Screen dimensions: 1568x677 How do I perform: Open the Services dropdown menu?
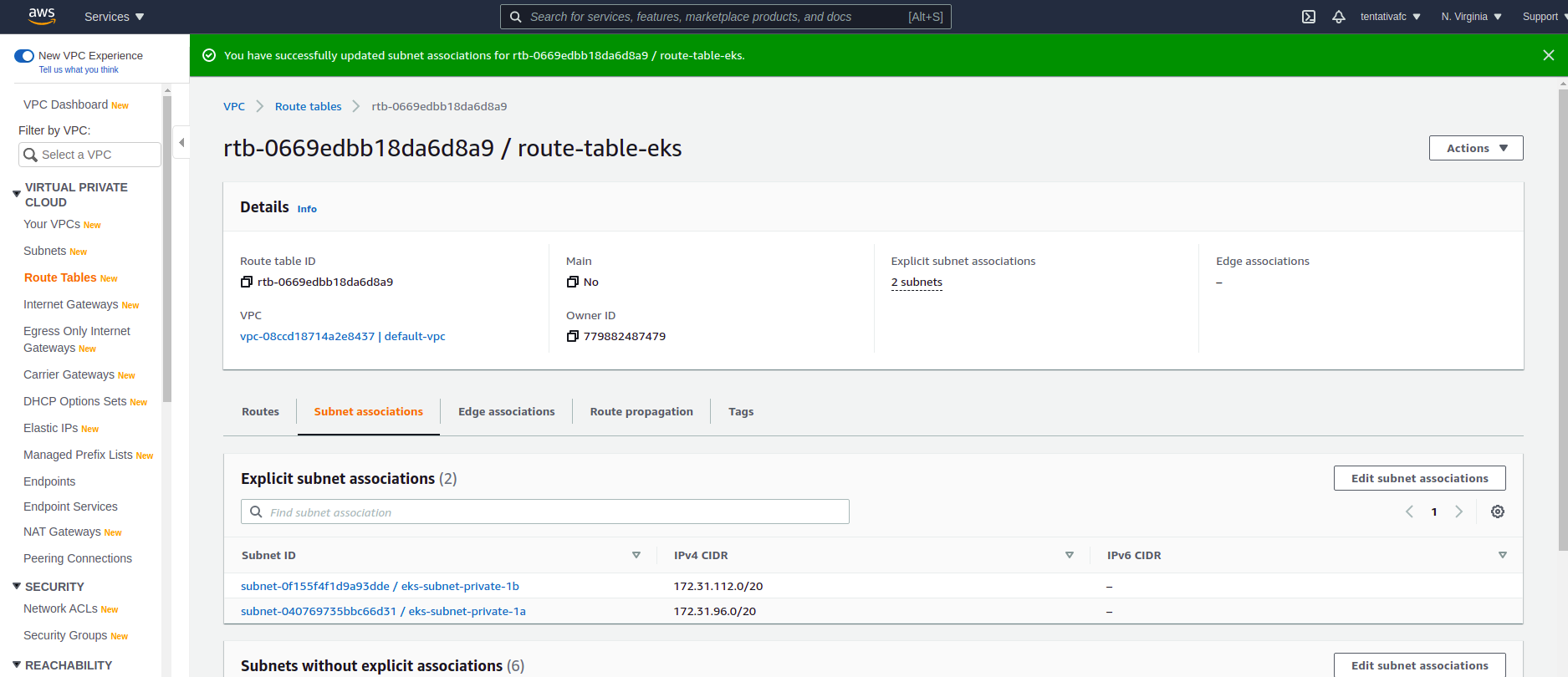point(115,17)
